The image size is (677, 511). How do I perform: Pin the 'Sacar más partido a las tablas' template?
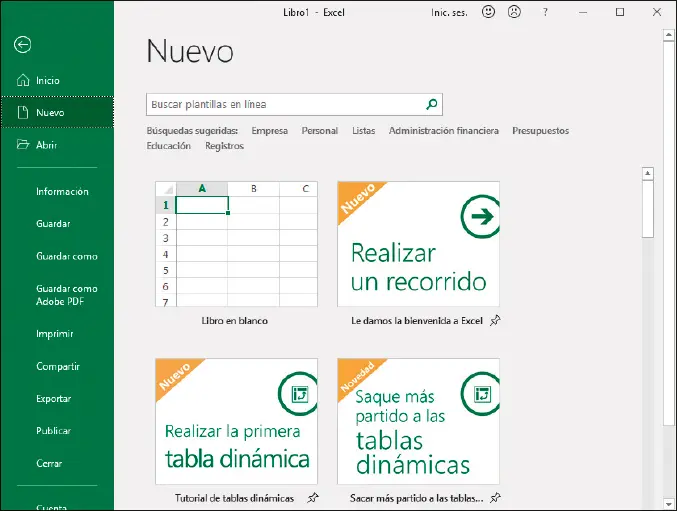(495, 498)
